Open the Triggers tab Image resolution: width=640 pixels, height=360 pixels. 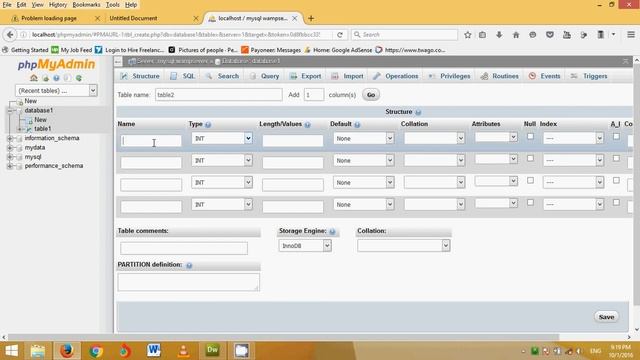[589, 76]
